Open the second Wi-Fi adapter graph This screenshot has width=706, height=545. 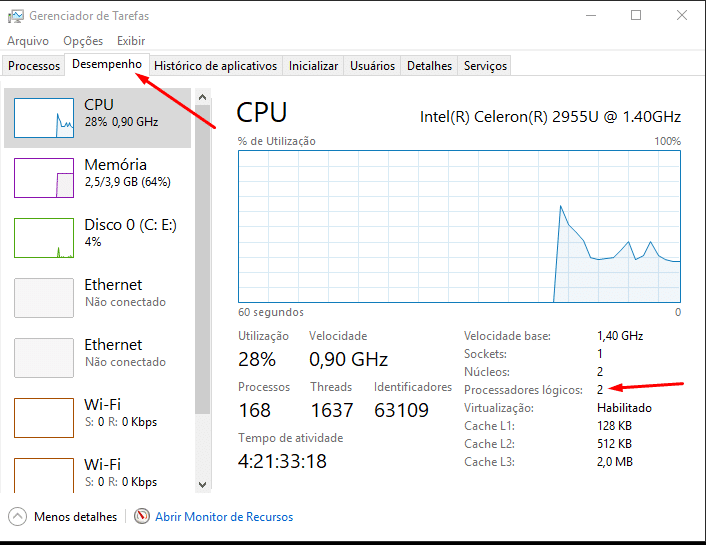(x=44, y=474)
